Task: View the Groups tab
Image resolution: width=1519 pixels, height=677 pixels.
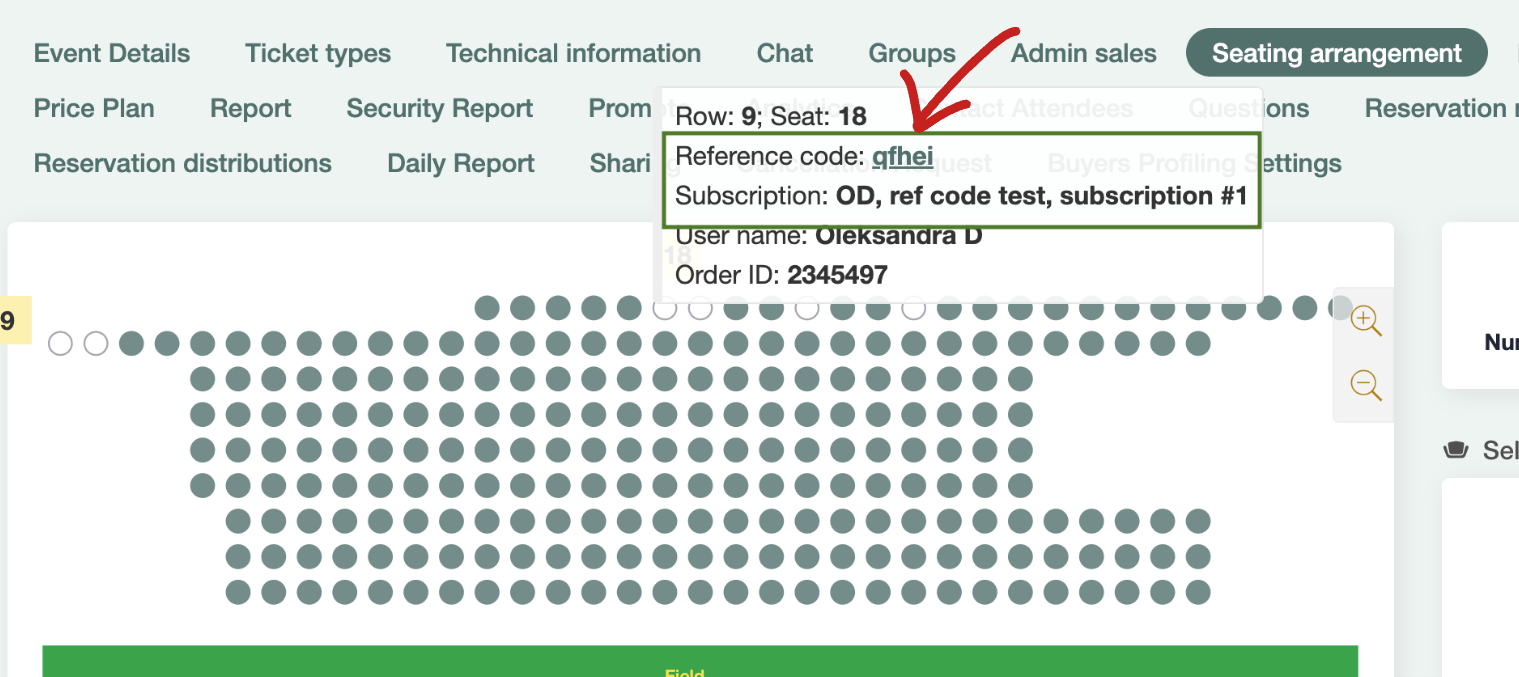Action: point(911,53)
